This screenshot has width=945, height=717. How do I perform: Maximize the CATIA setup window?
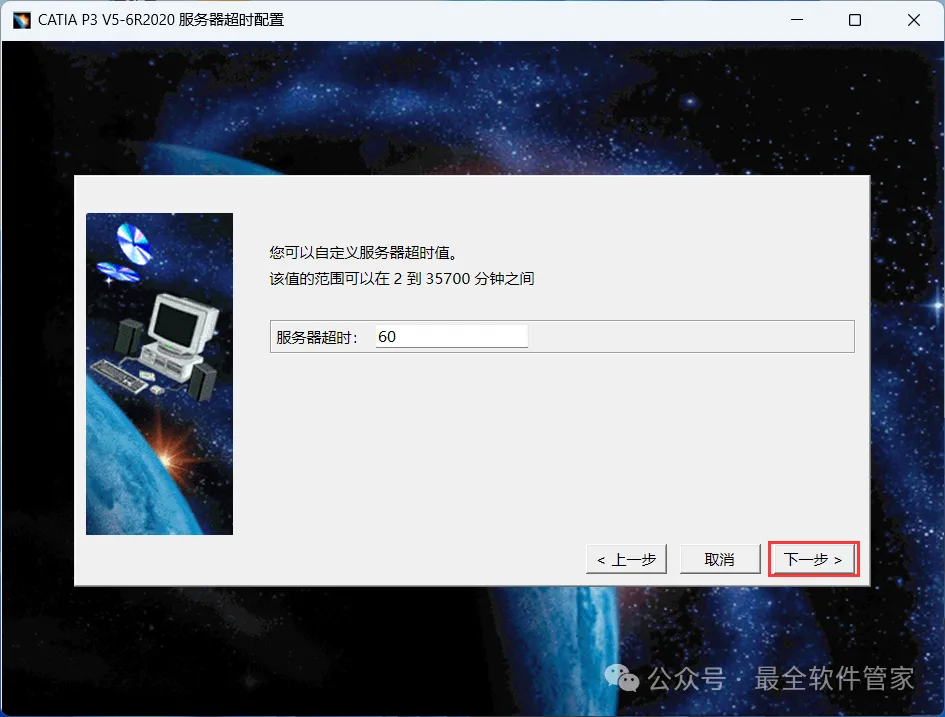855,20
